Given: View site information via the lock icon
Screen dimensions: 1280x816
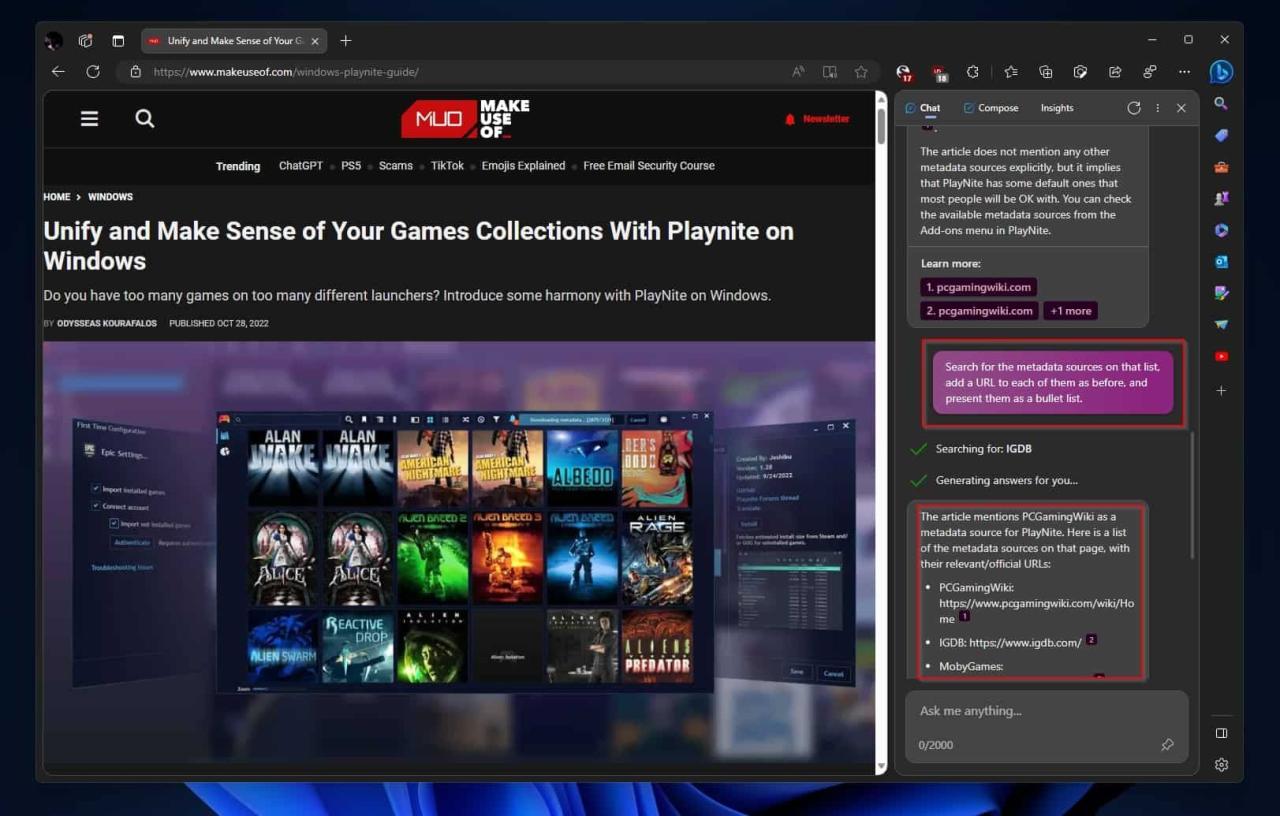Looking at the screenshot, I should [135, 72].
